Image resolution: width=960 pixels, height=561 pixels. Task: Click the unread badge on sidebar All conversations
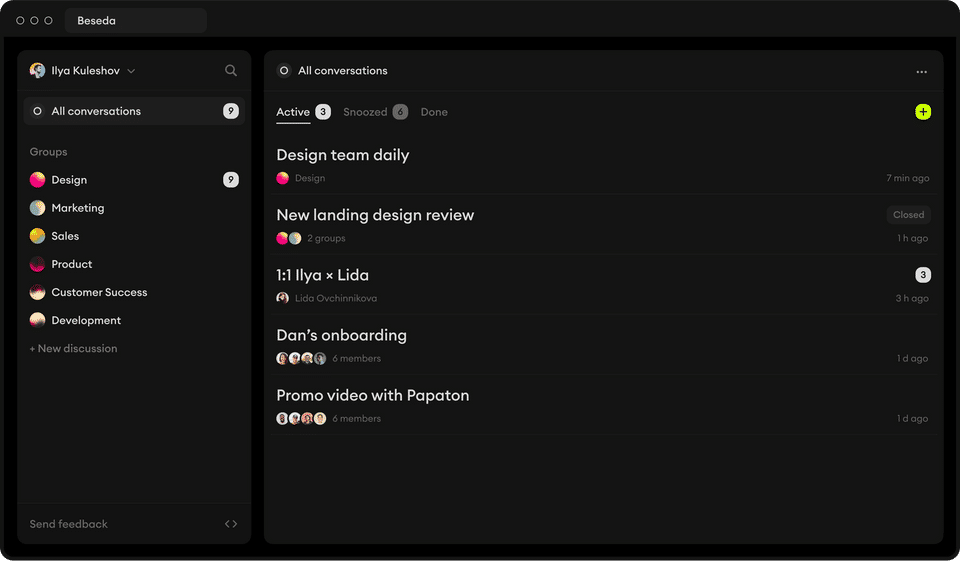231,111
